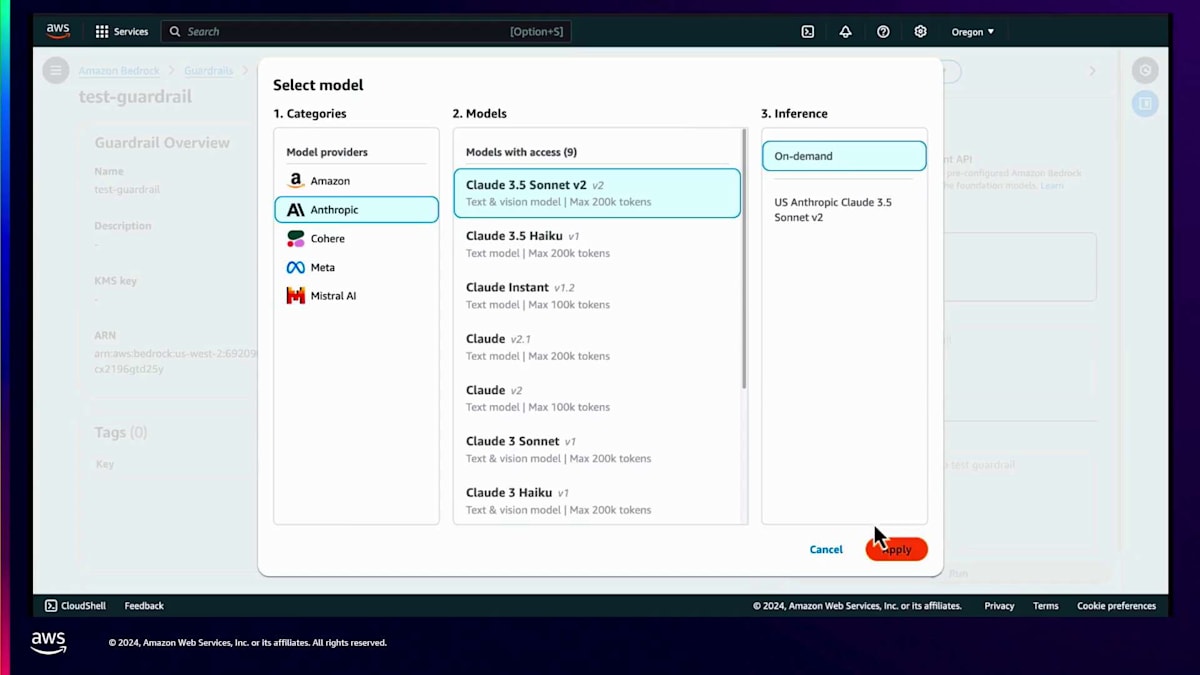Open the settings gear in the top bar
The height and width of the screenshot is (675, 1200).
pyautogui.click(x=920, y=32)
